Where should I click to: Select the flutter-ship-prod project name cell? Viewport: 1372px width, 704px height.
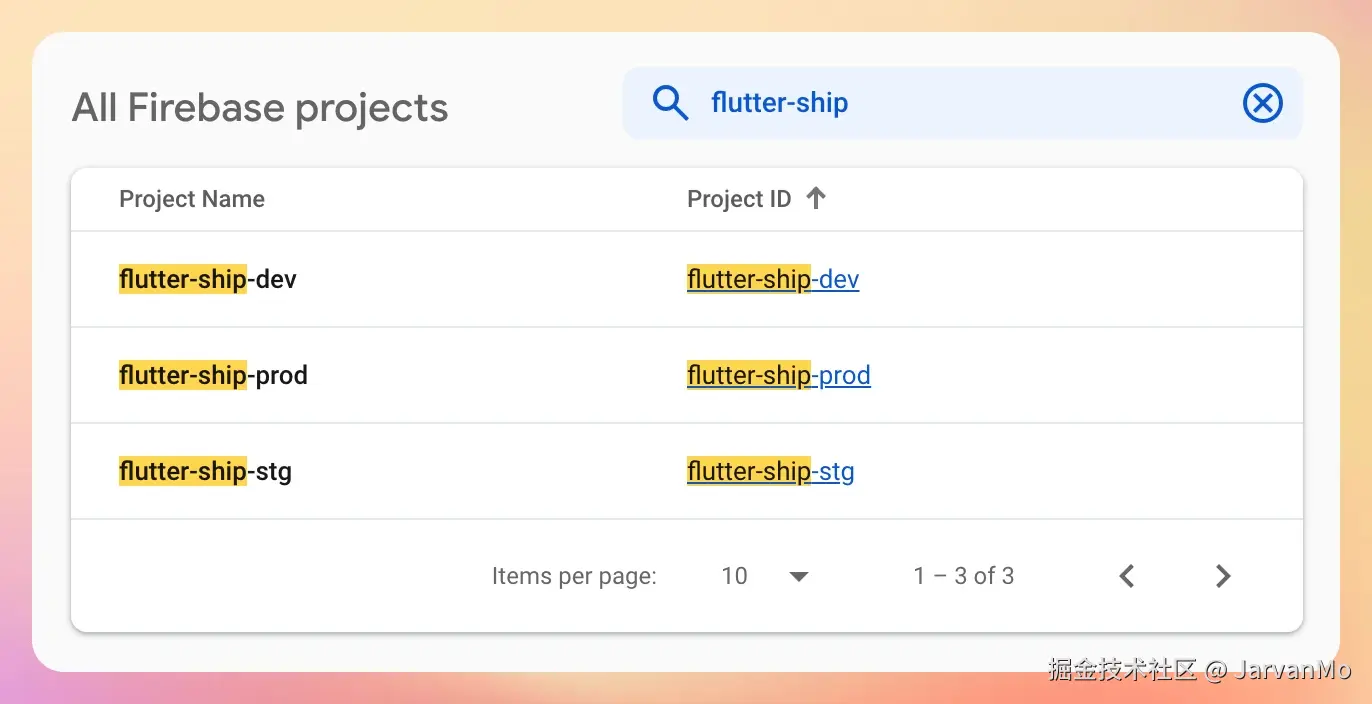click(x=213, y=375)
